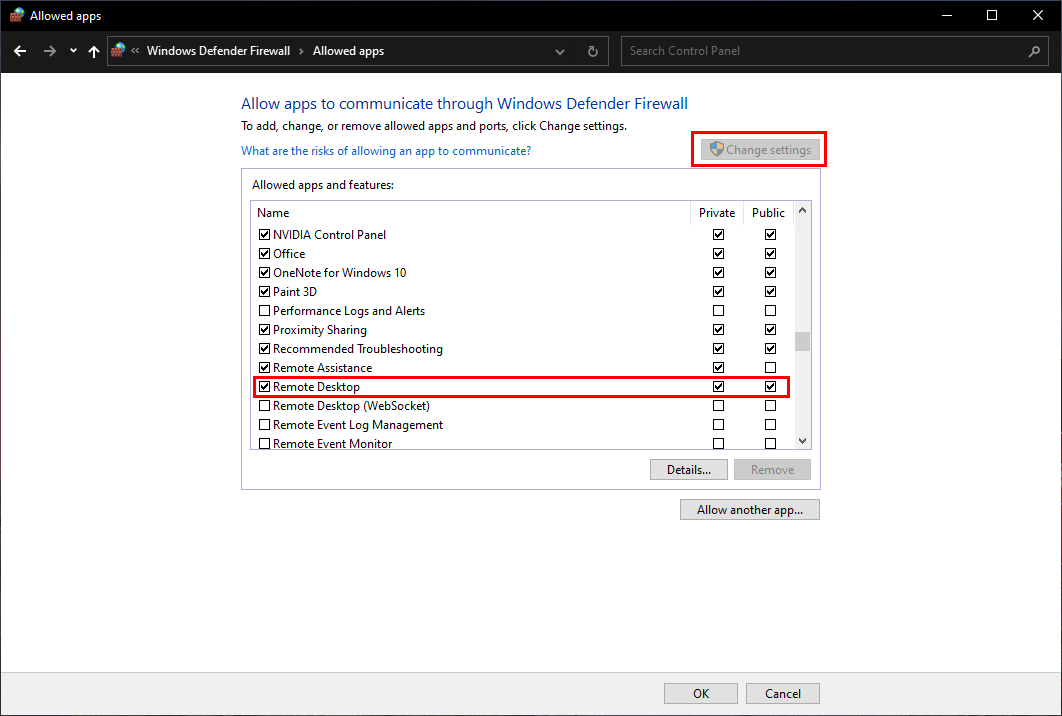Close the Allowed apps window
The width and height of the screenshot is (1062, 716).
click(1038, 15)
